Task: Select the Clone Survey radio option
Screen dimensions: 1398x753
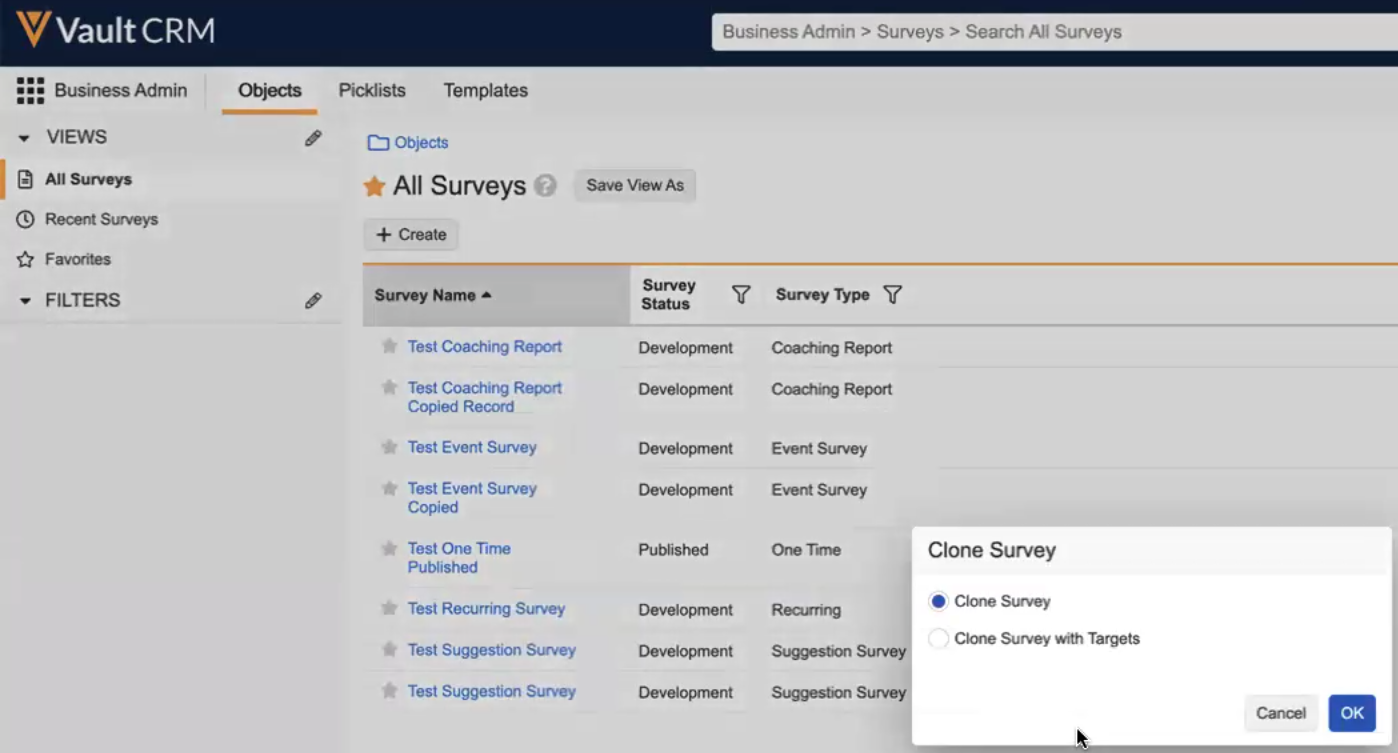Action: tap(938, 601)
